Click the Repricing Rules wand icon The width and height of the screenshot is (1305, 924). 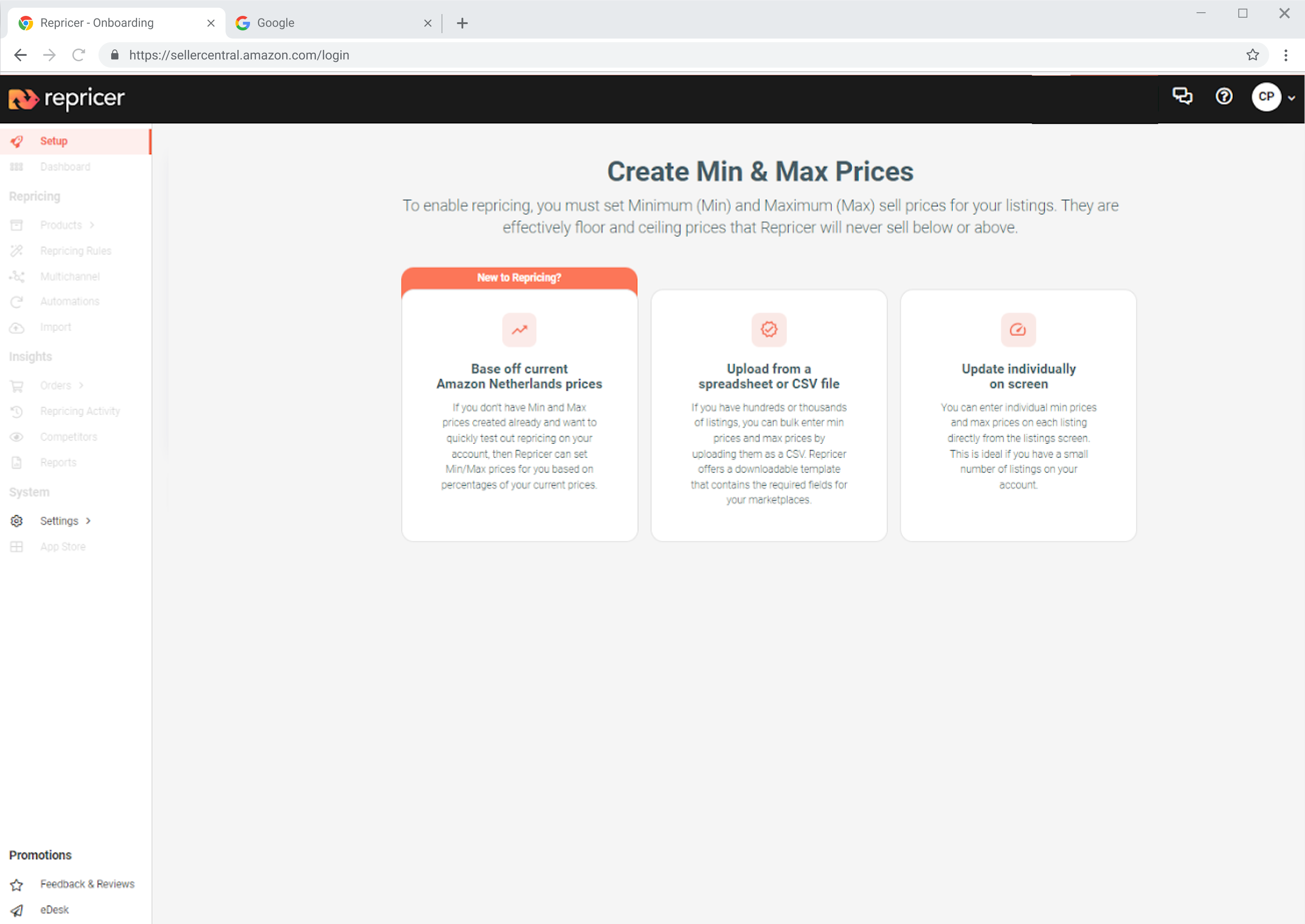[x=16, y=251]
